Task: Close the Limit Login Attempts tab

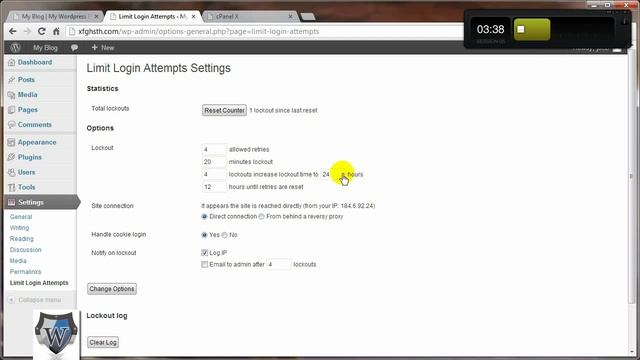Action: [x=193, y=17]
